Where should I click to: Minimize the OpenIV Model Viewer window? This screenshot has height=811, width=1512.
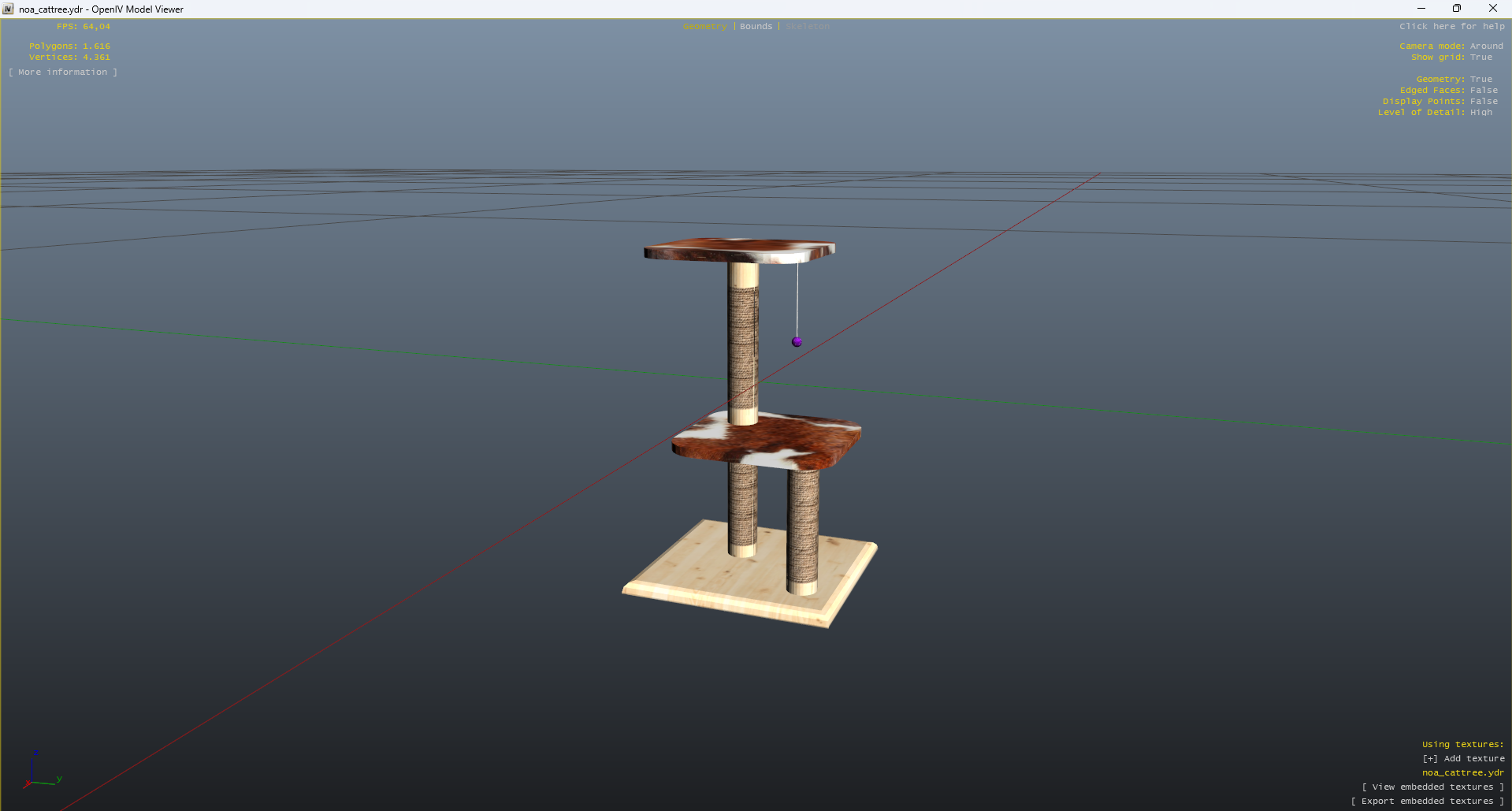pyautogui.click(x=1421, y=9)
